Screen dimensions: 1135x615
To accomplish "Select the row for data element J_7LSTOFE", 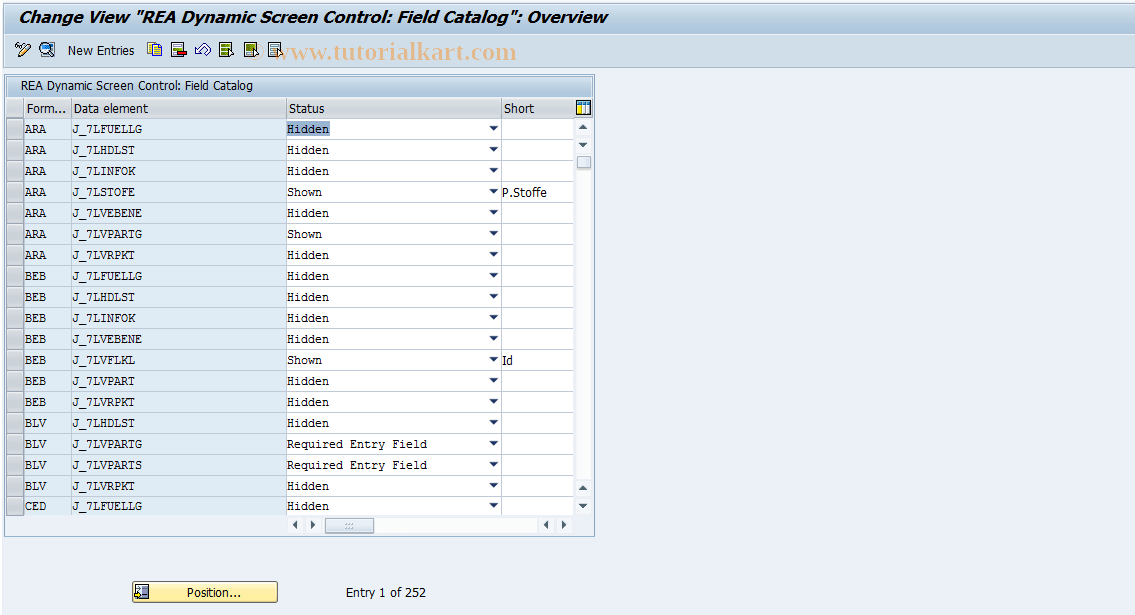I will coord(14,191).
